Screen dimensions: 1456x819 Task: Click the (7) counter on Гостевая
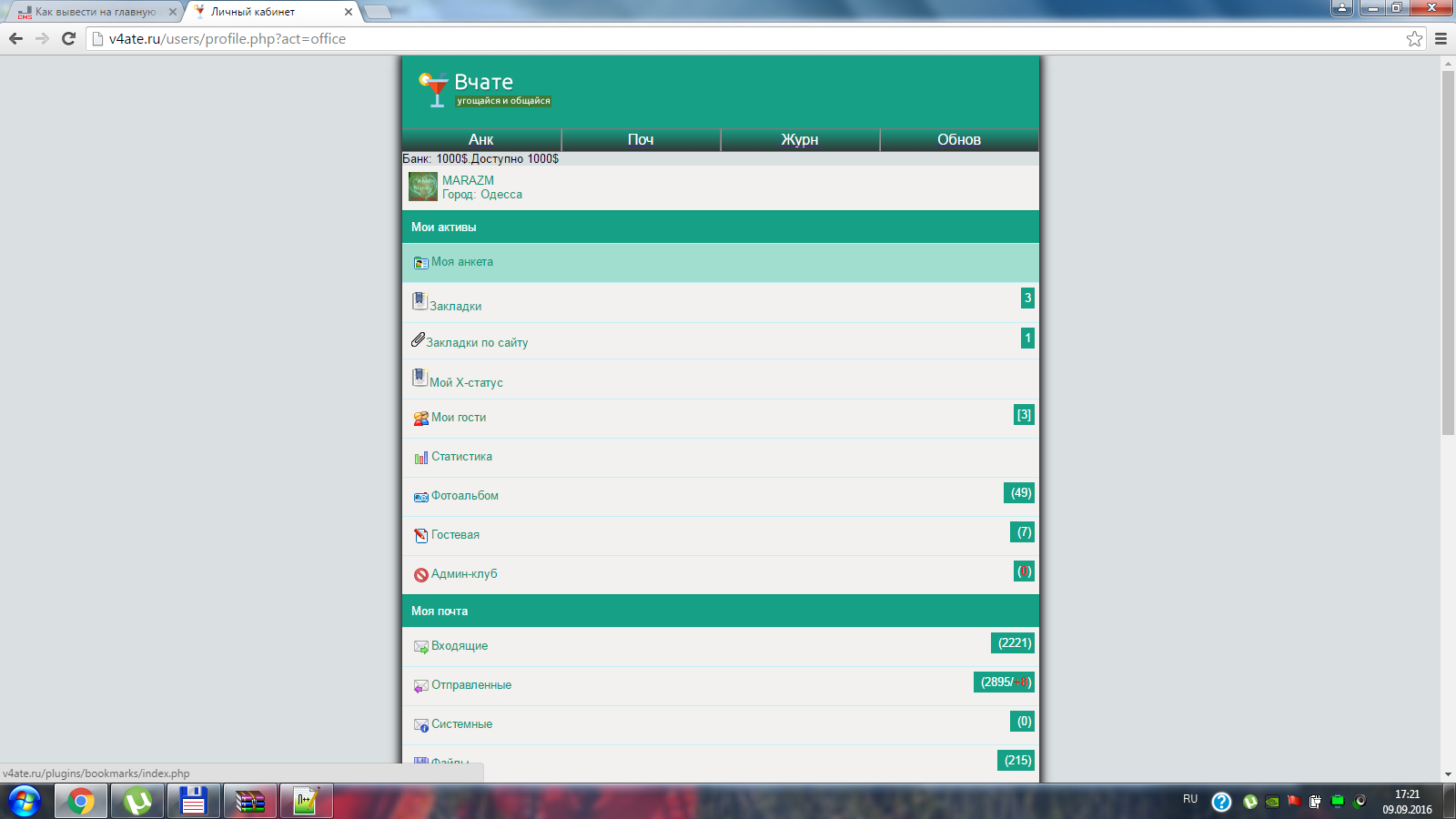tap(1023, 531)
